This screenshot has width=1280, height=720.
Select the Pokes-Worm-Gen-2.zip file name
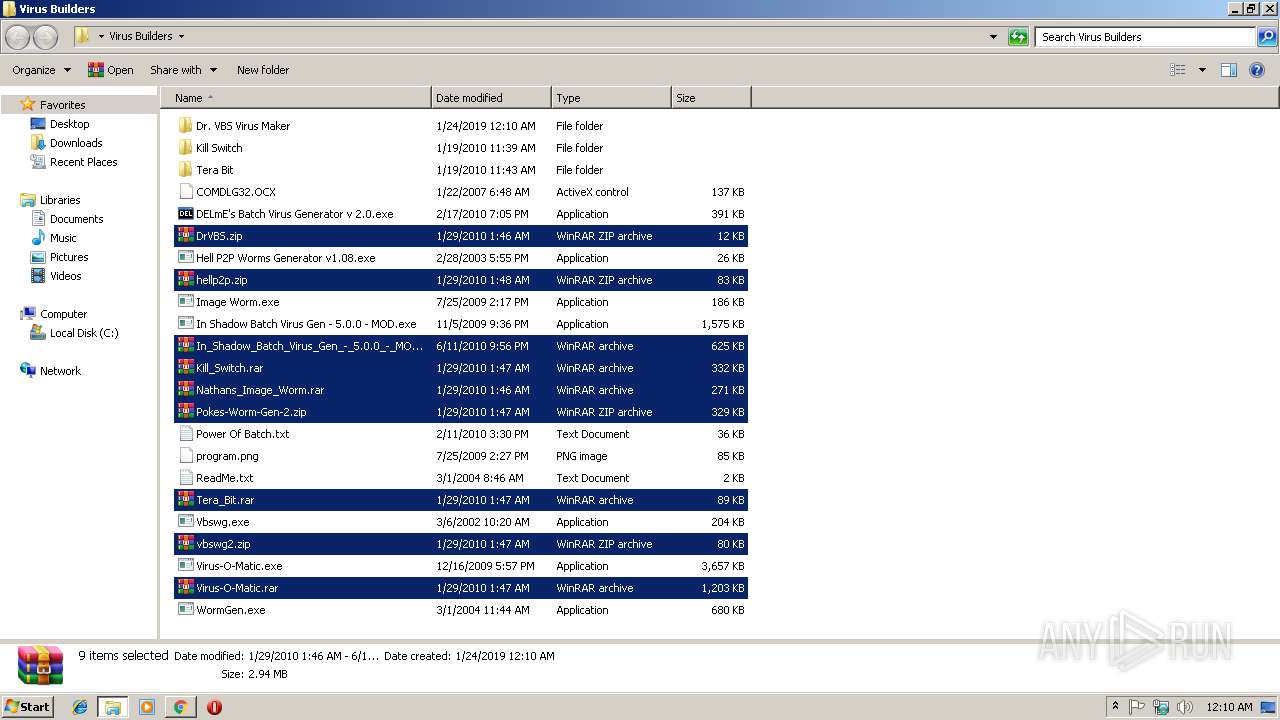click(x=251, y=412)
